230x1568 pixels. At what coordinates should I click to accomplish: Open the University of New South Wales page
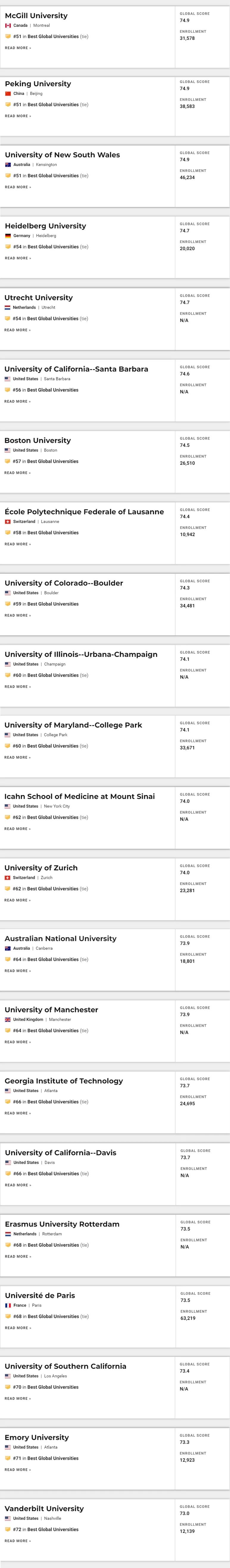pos(62,155)
